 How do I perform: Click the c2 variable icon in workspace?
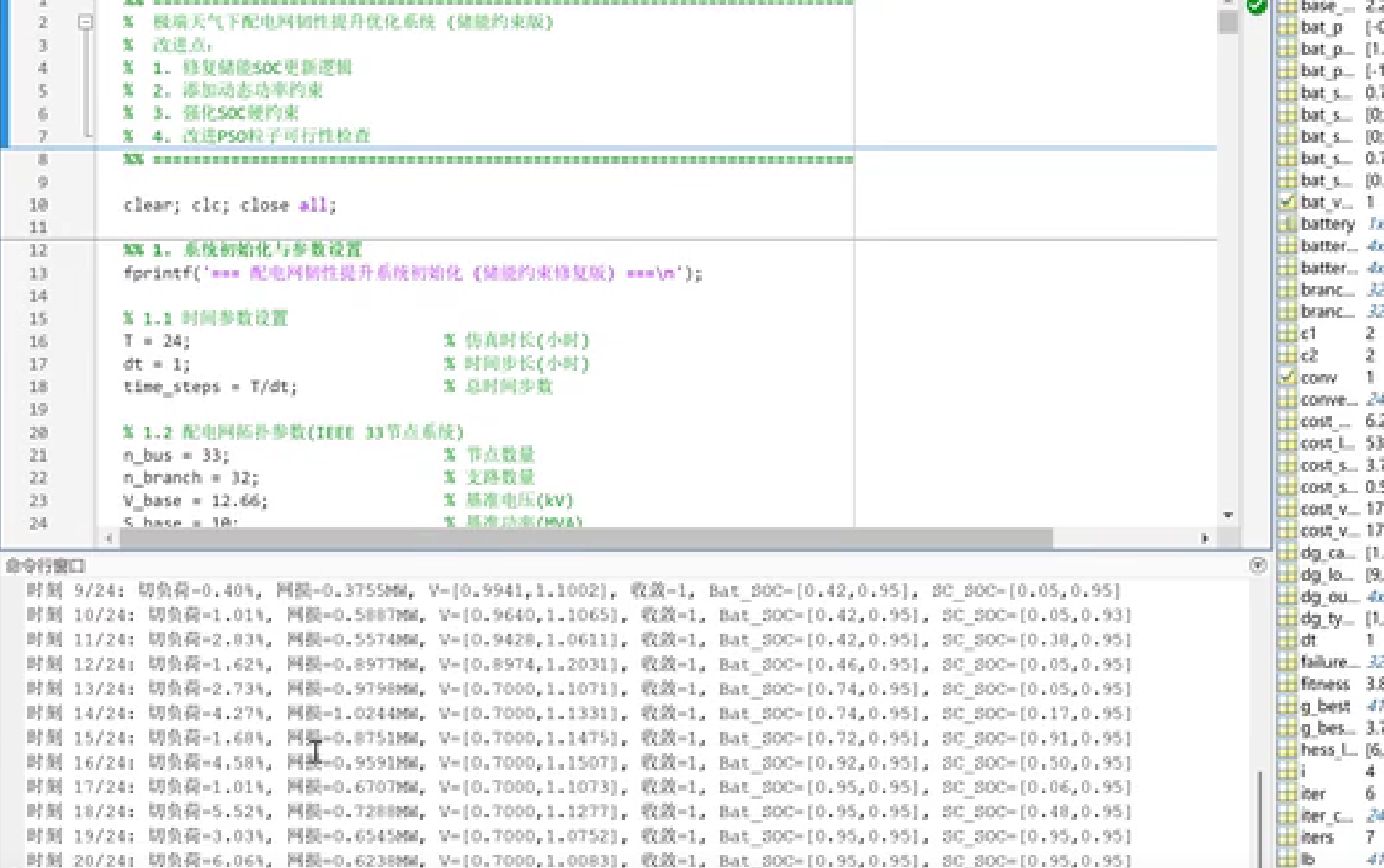(1286, 355)
